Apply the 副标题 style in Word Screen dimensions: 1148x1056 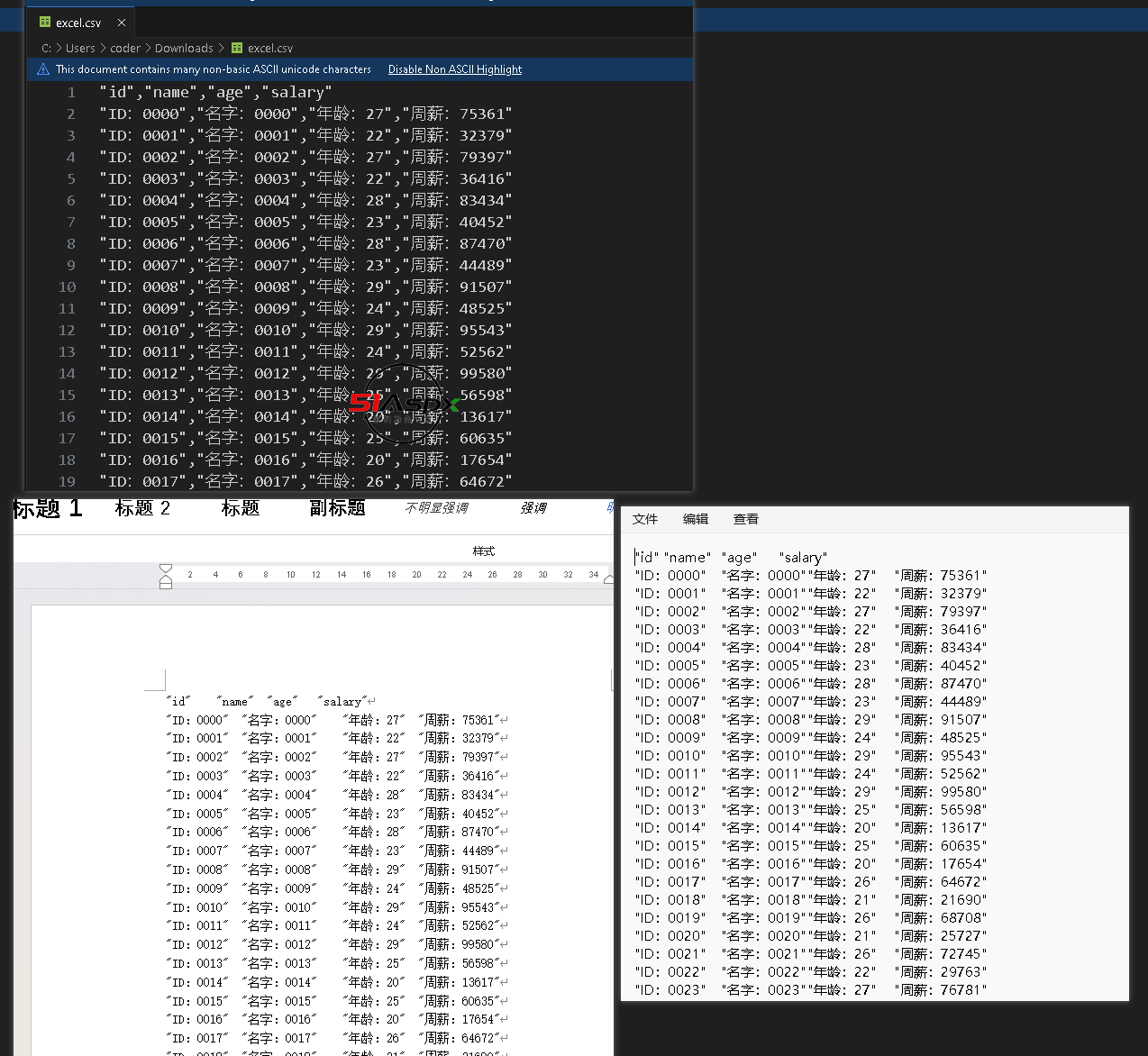pyautogui.click(x=337, y=508)
